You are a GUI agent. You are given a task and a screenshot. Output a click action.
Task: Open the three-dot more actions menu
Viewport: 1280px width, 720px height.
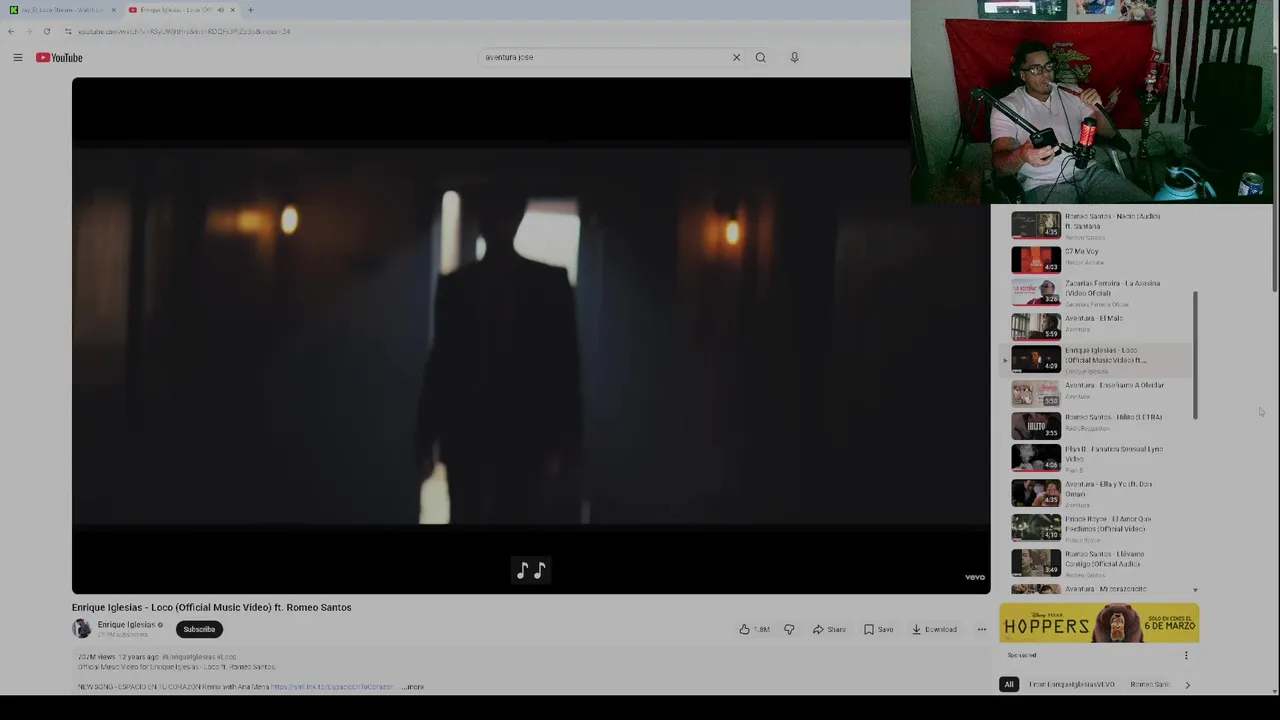click(982, 629)
